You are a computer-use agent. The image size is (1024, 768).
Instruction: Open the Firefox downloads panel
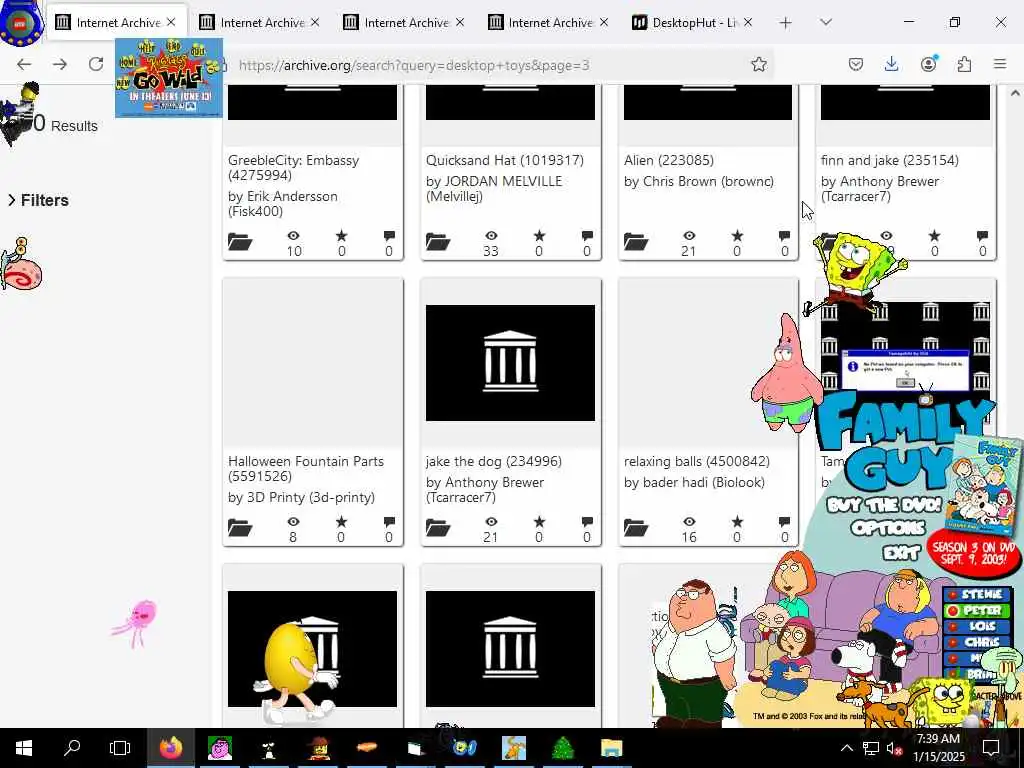[891, 64]
